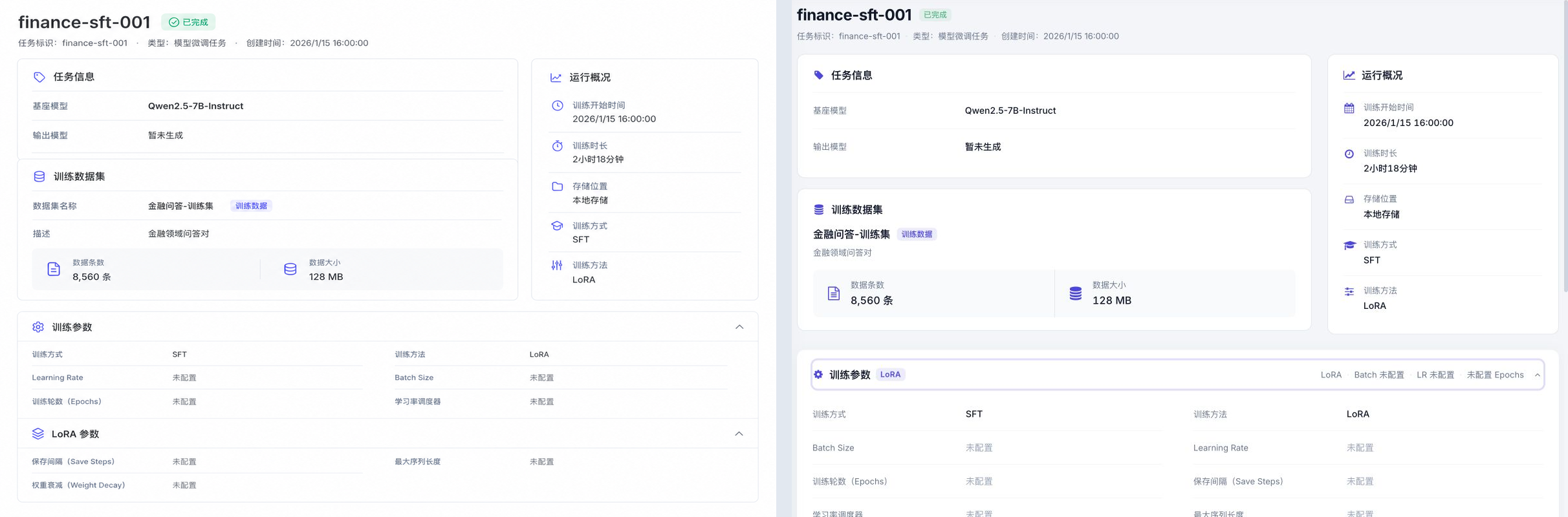The height and width of the screenshot is (517, 1568).
Task: Click 暂未生成 output model value, left view
Action: 166,136
